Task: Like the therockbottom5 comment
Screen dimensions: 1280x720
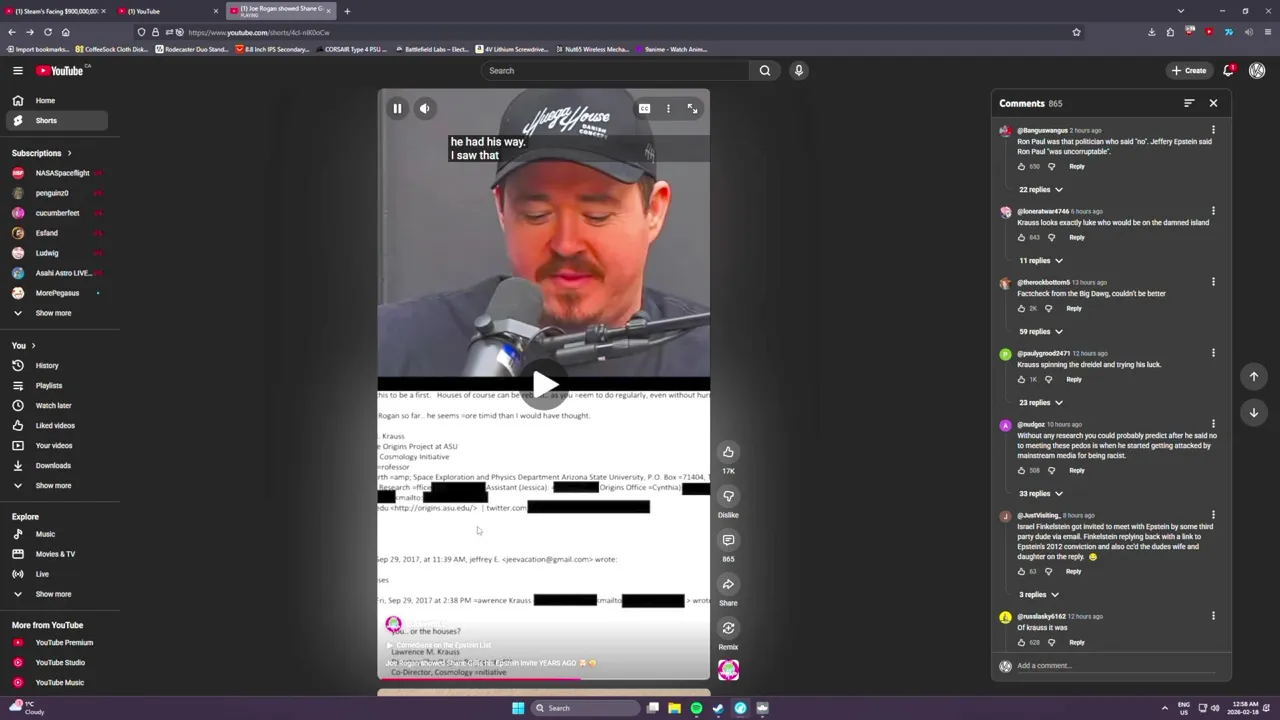Action: (1021, 308)
